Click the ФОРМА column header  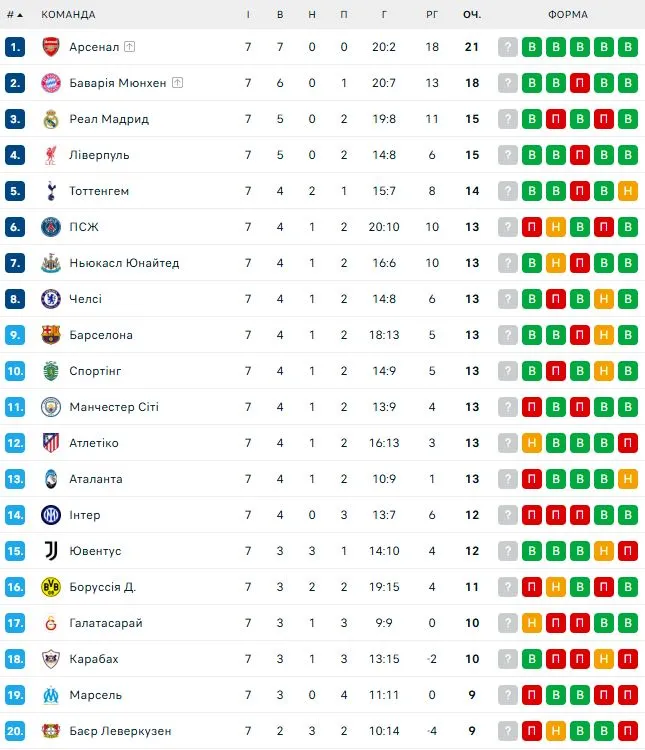pos(568,15)
